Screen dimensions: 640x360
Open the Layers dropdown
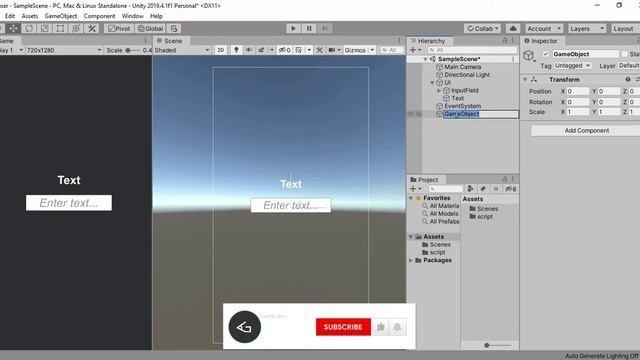click(x=587, y=29)
